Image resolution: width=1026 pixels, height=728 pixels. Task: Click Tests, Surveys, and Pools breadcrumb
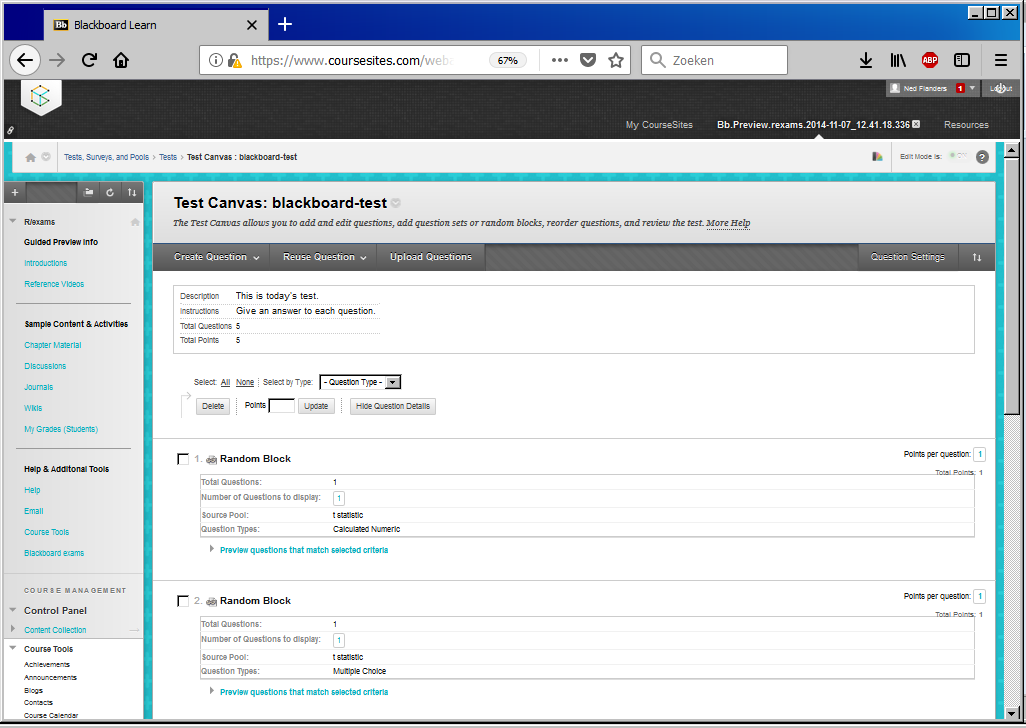(106, 157)
